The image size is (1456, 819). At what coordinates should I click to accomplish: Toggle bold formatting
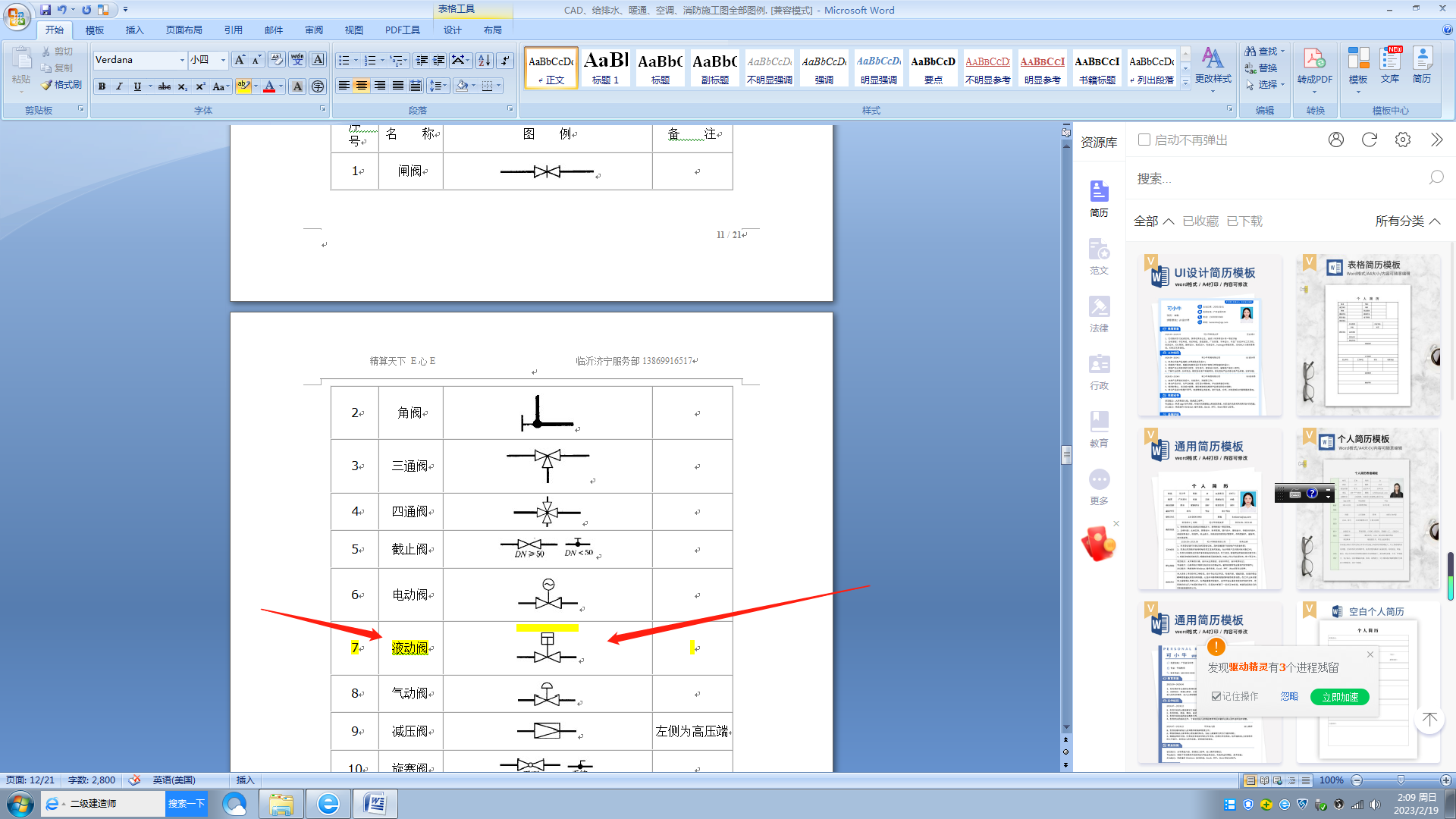point(102,86)
